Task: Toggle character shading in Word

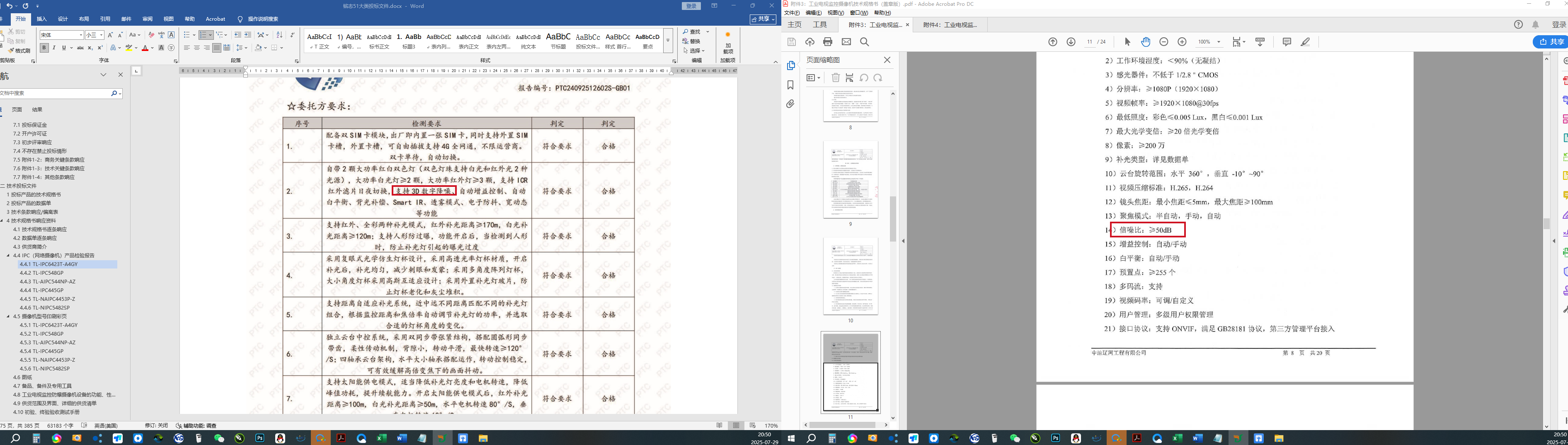Action: tap(161, 48)
